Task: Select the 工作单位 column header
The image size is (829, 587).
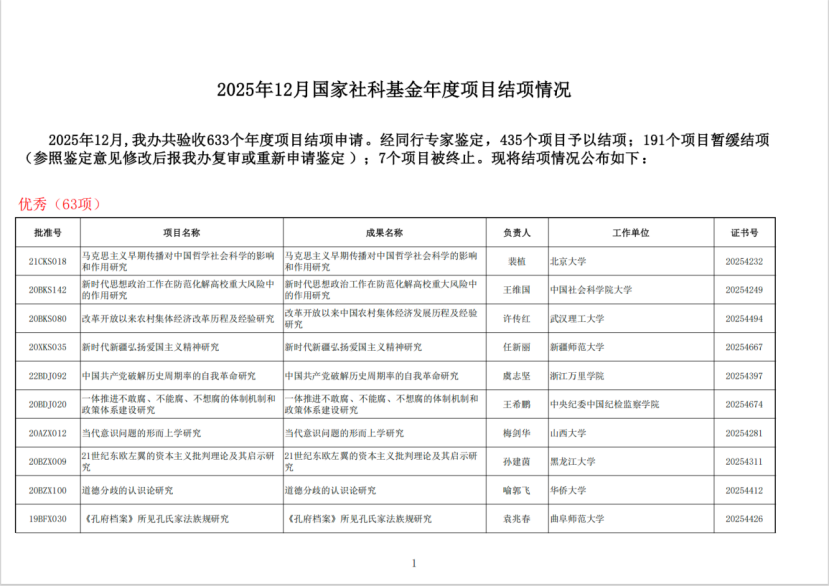Action: click(630, 232)
